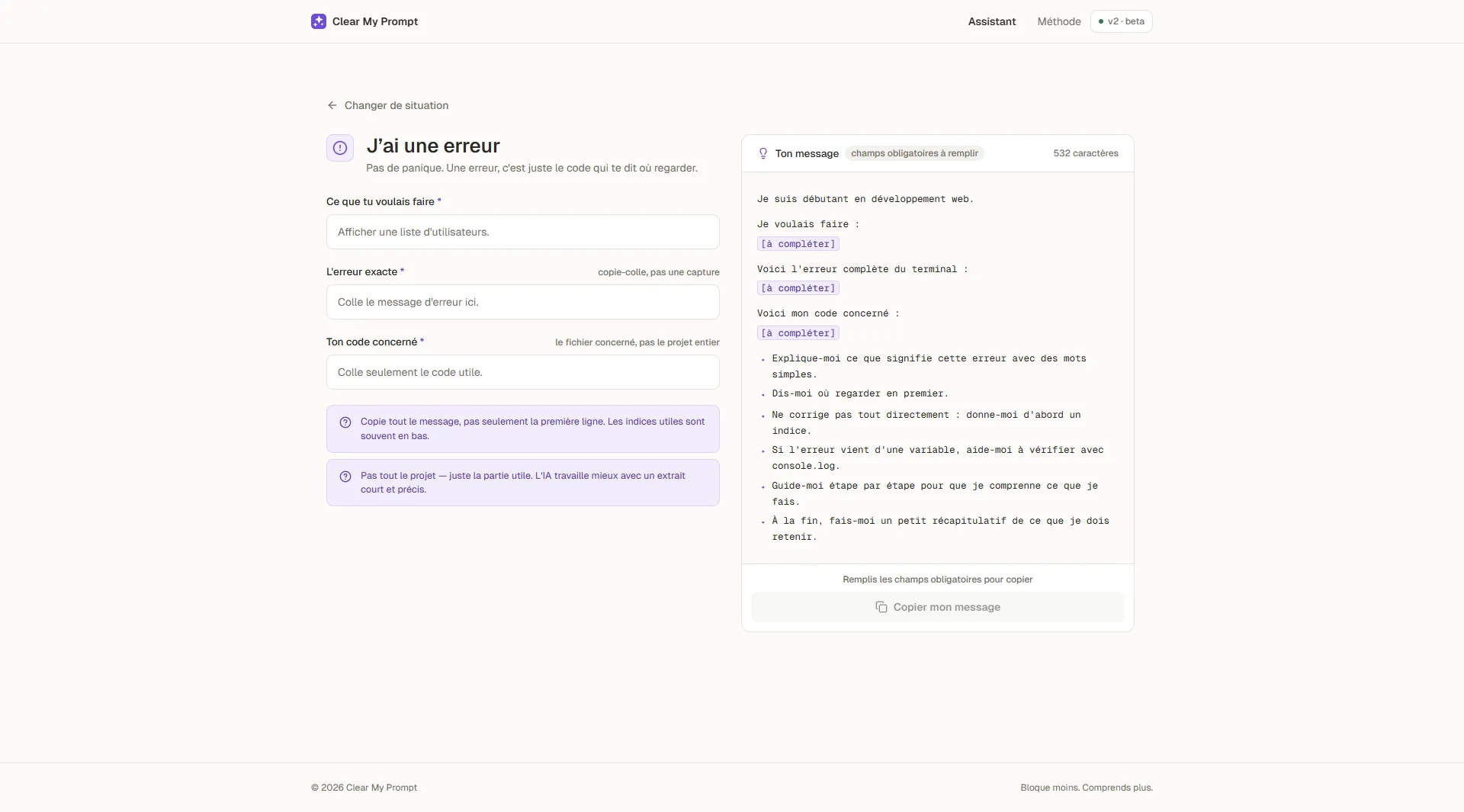
Task: Click the placeholder under Voici l'erreur complète du terminal
Action: pos(798,288)
